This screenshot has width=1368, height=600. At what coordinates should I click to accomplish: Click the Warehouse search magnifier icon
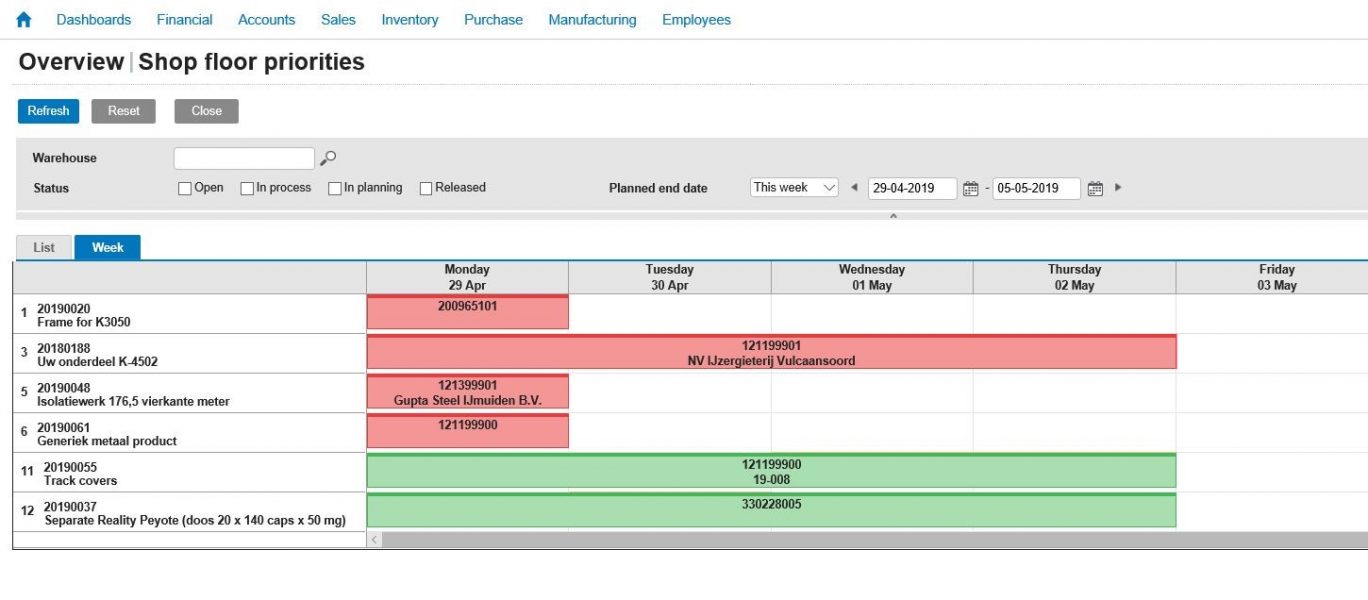pos(328,158)
